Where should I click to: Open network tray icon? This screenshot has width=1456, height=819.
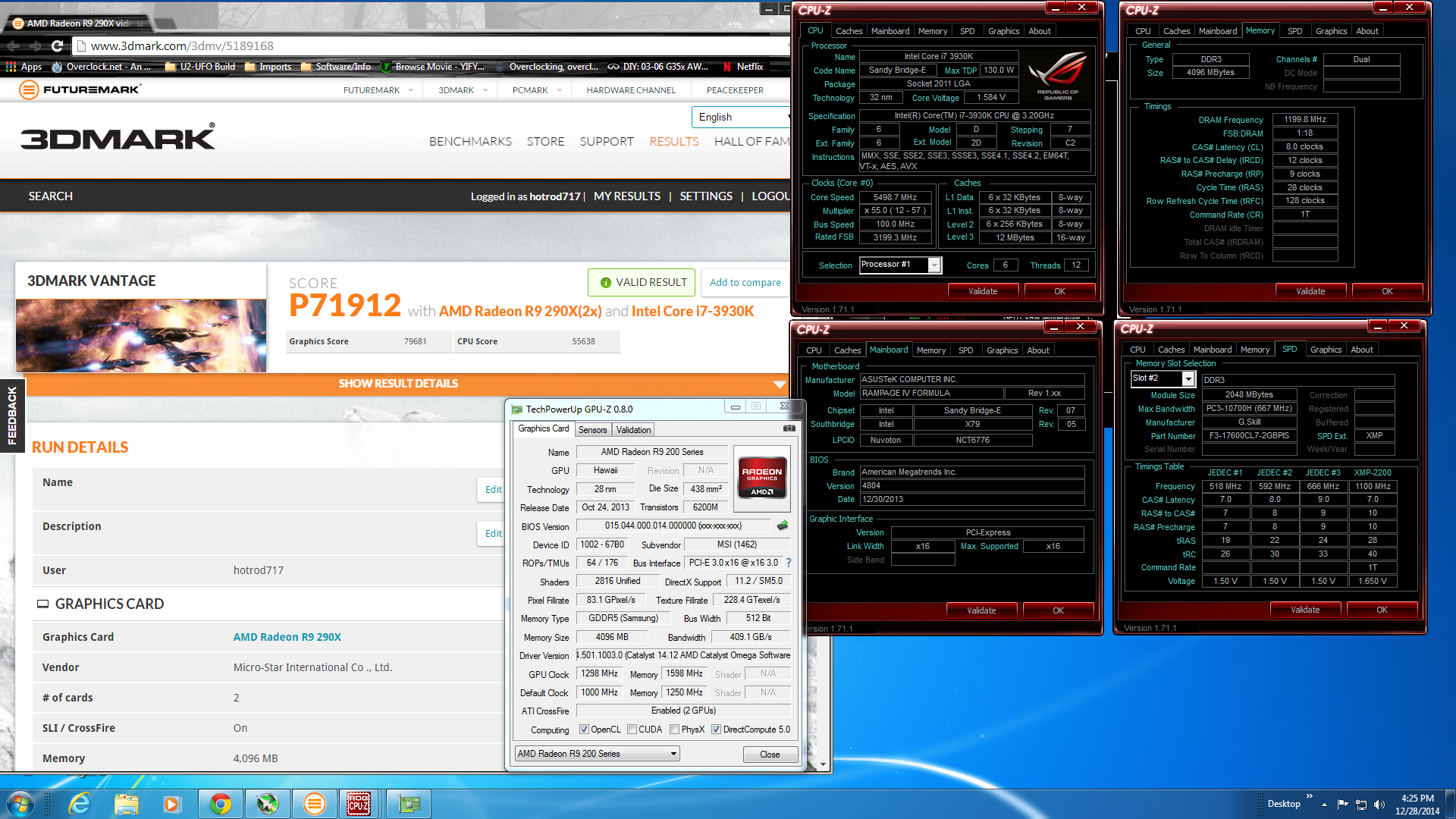[x=1360, y=804]
